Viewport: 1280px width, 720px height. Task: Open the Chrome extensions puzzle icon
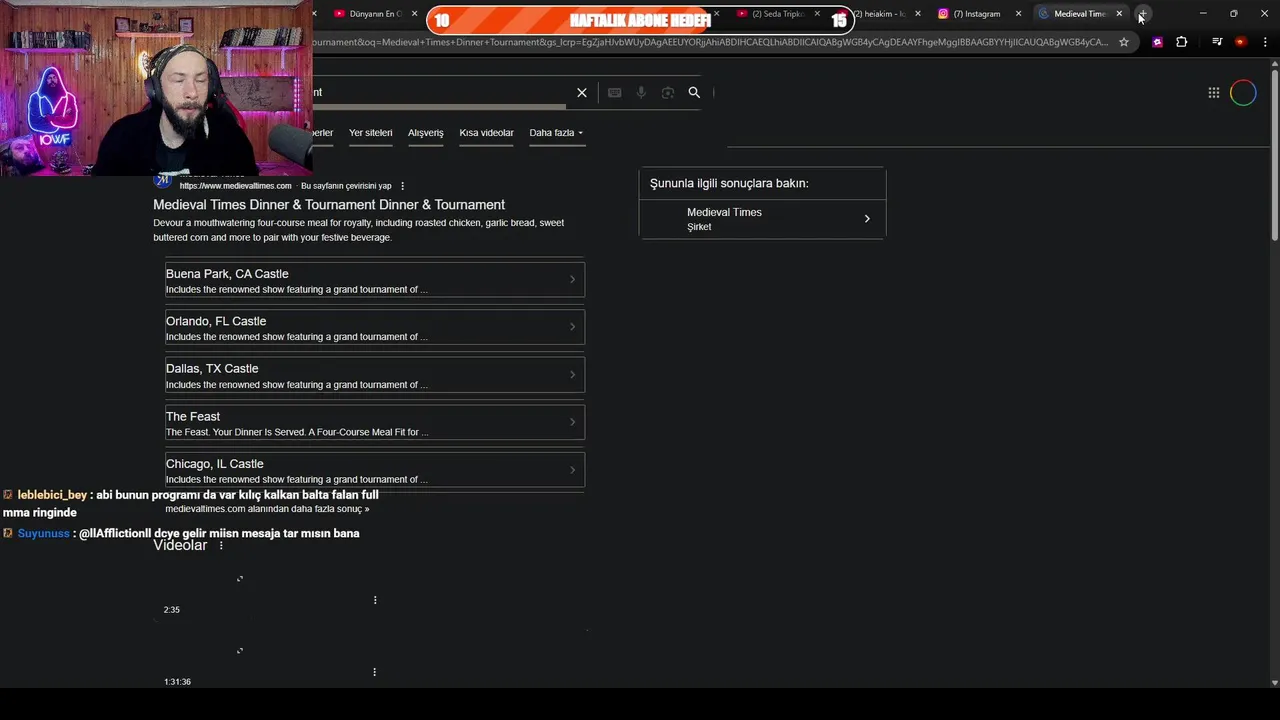1182,42
